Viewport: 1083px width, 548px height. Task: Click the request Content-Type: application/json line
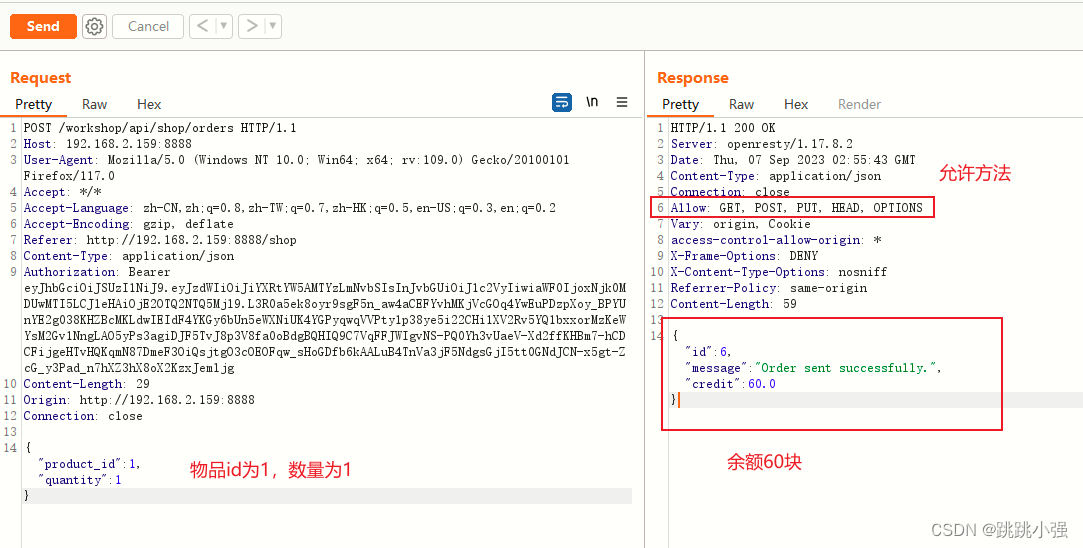pyautogui.click(x=129, y=256)
